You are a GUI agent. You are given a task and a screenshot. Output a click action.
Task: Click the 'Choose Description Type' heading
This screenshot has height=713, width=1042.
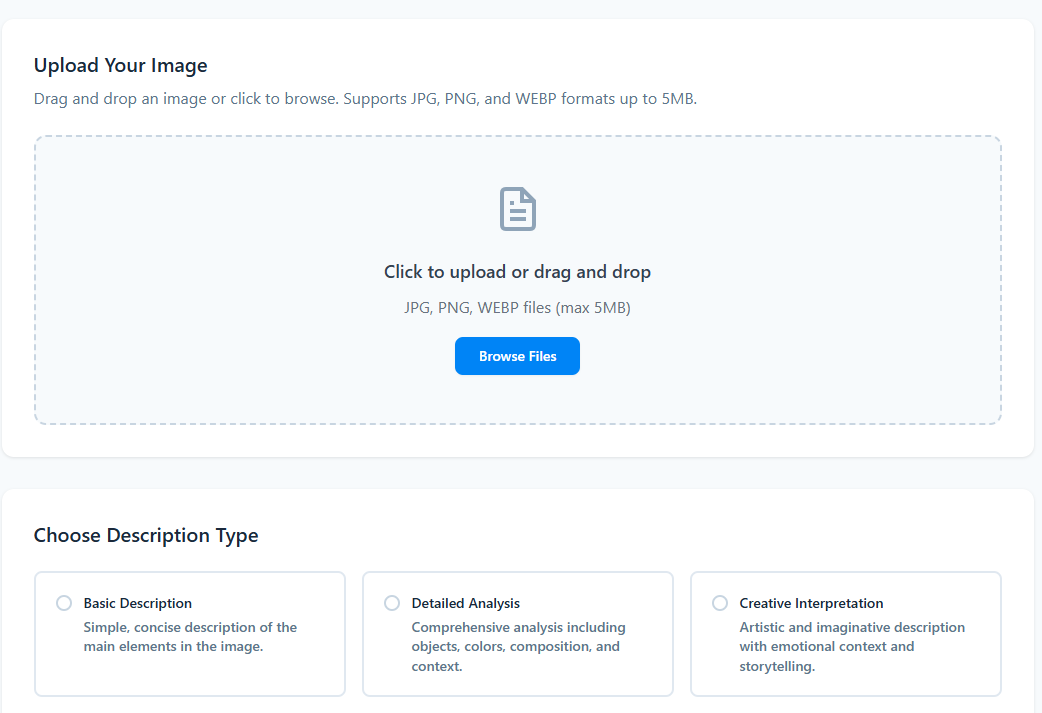point(146,535)
